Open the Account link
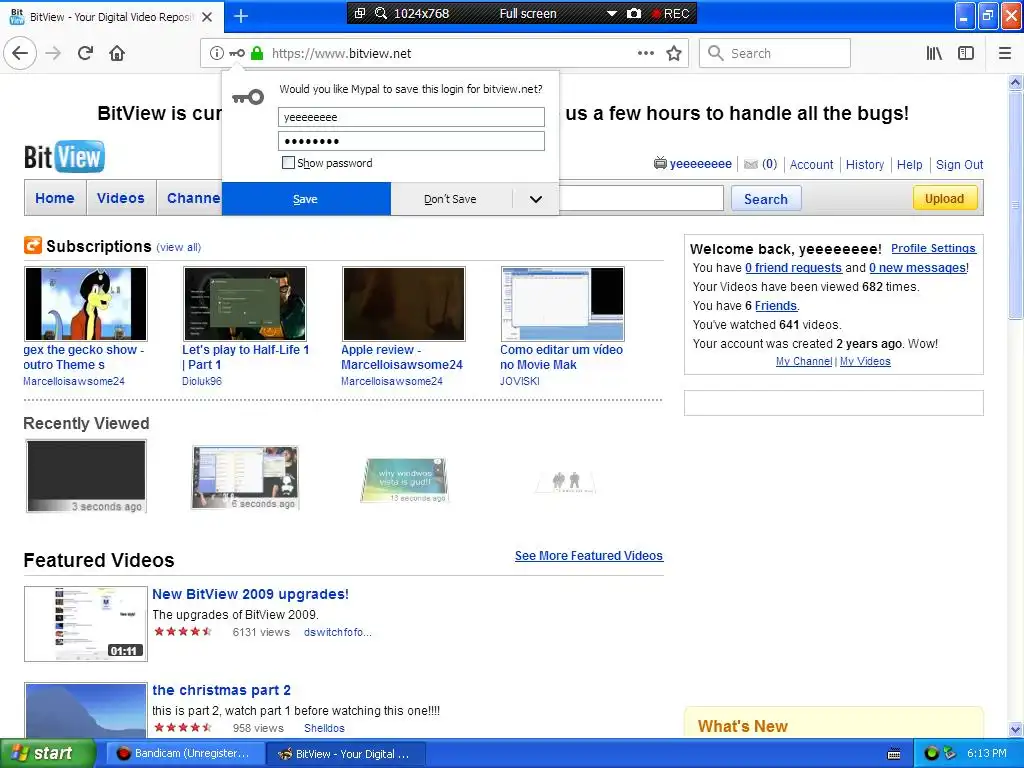This screenshot has height=768, width=1024. pos(811,165)
